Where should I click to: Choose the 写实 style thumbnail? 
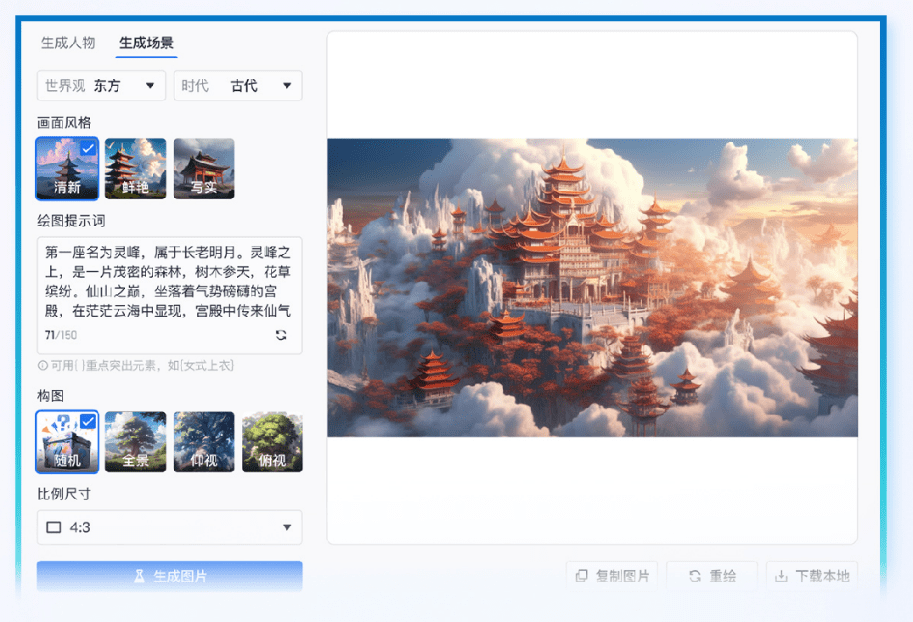tap(204, 168)
